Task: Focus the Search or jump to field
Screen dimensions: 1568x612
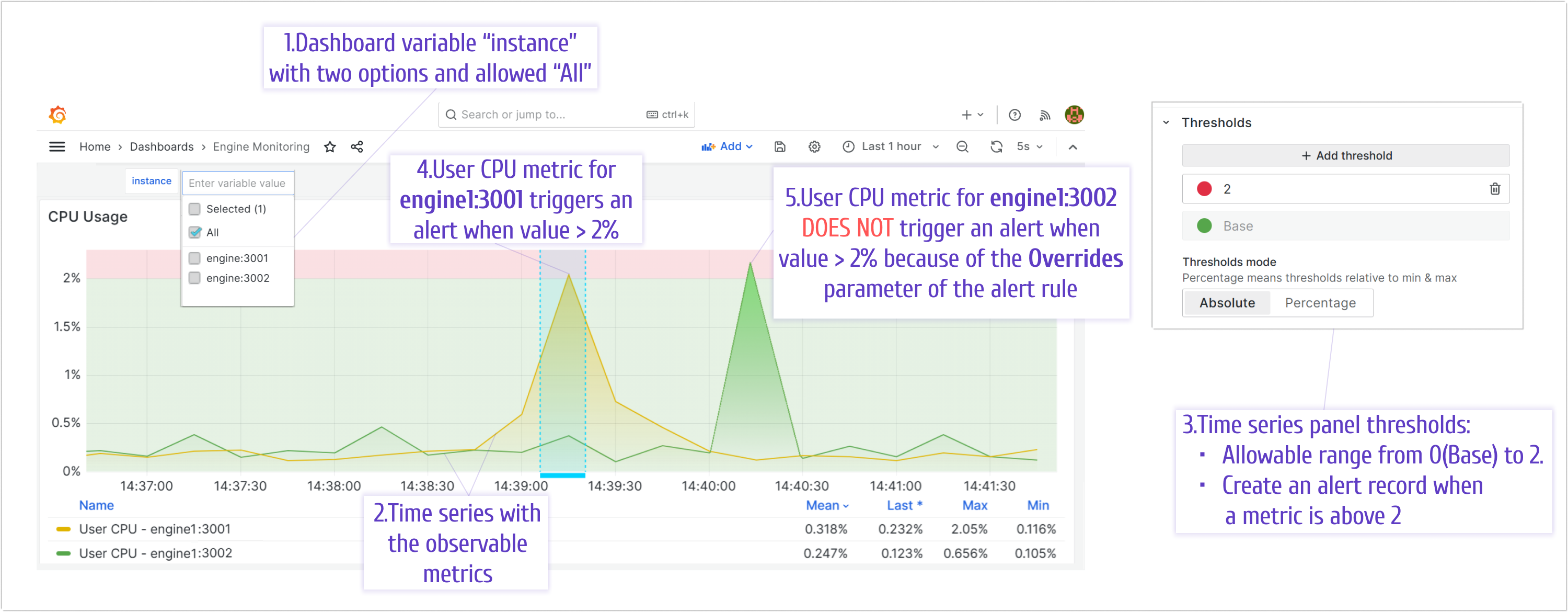Action: 566,115
